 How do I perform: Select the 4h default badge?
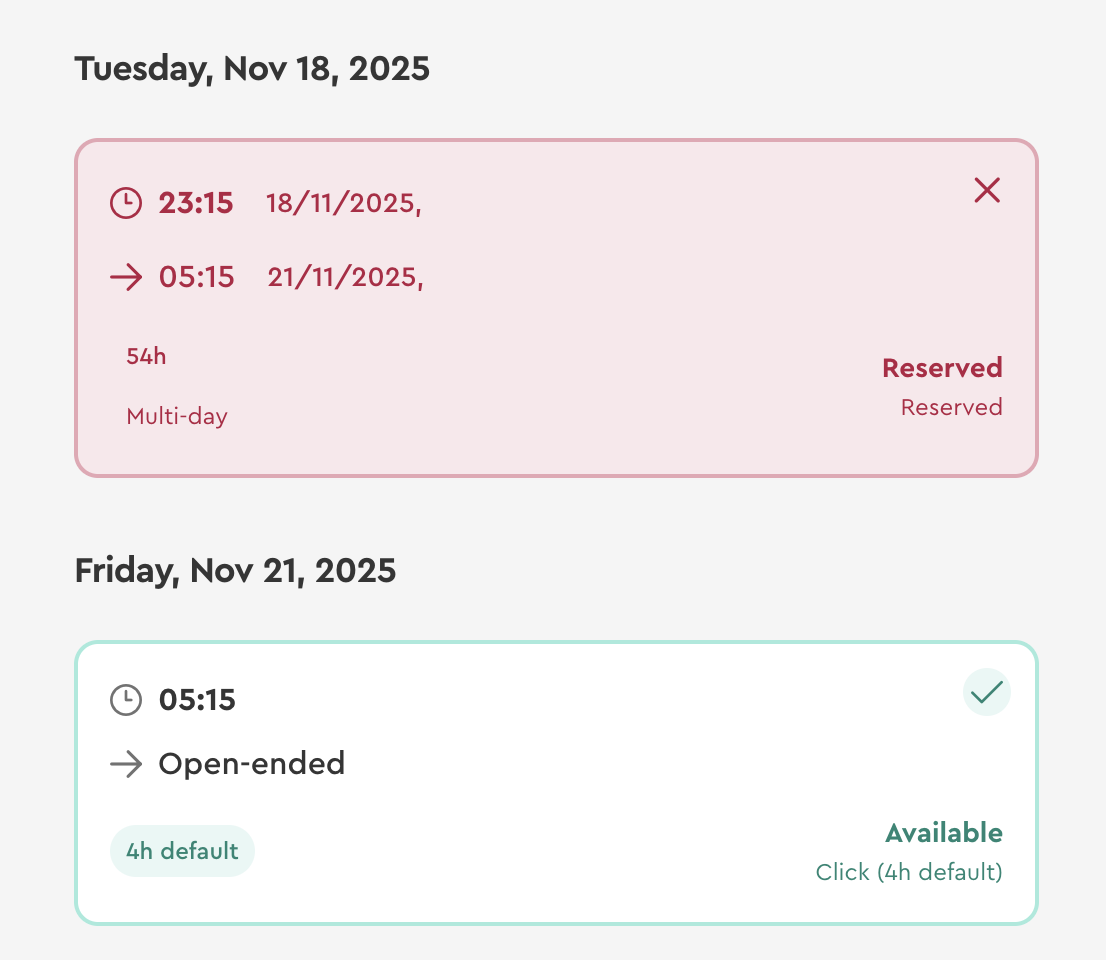[x=182, y=851]
